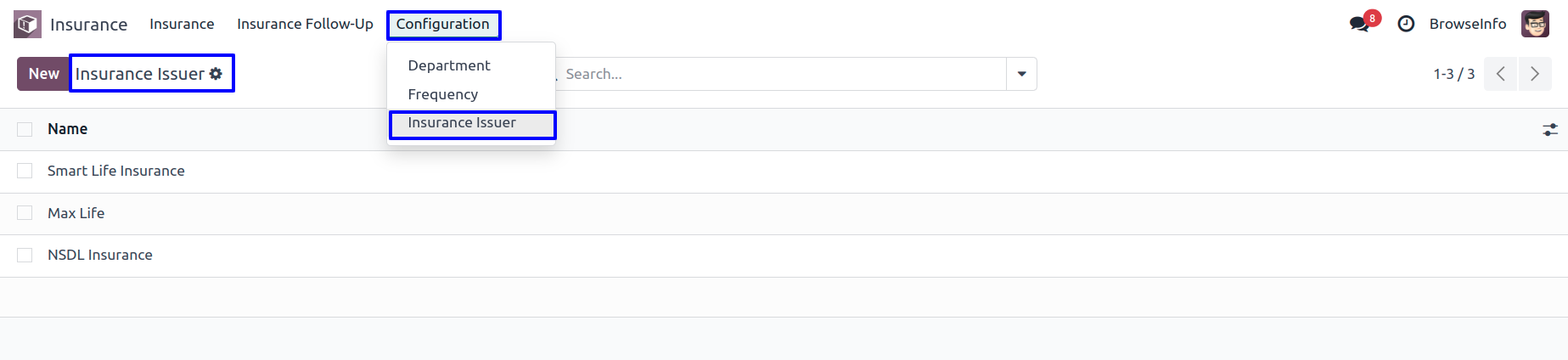The width and height of the screenshot is (1568, 360).
Task: Click into the Search field
Action: pyautogui.click(x=781, y=74)
